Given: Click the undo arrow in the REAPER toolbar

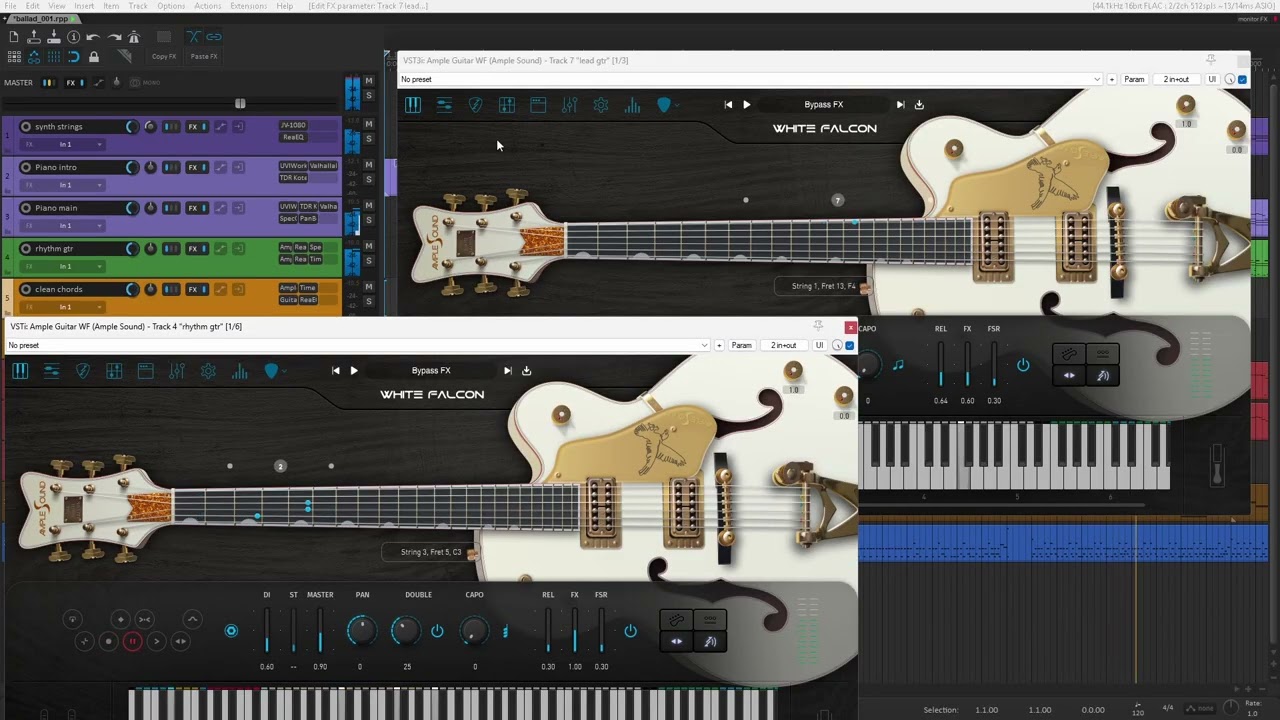Looking at the screenshot, I should 93,37.
